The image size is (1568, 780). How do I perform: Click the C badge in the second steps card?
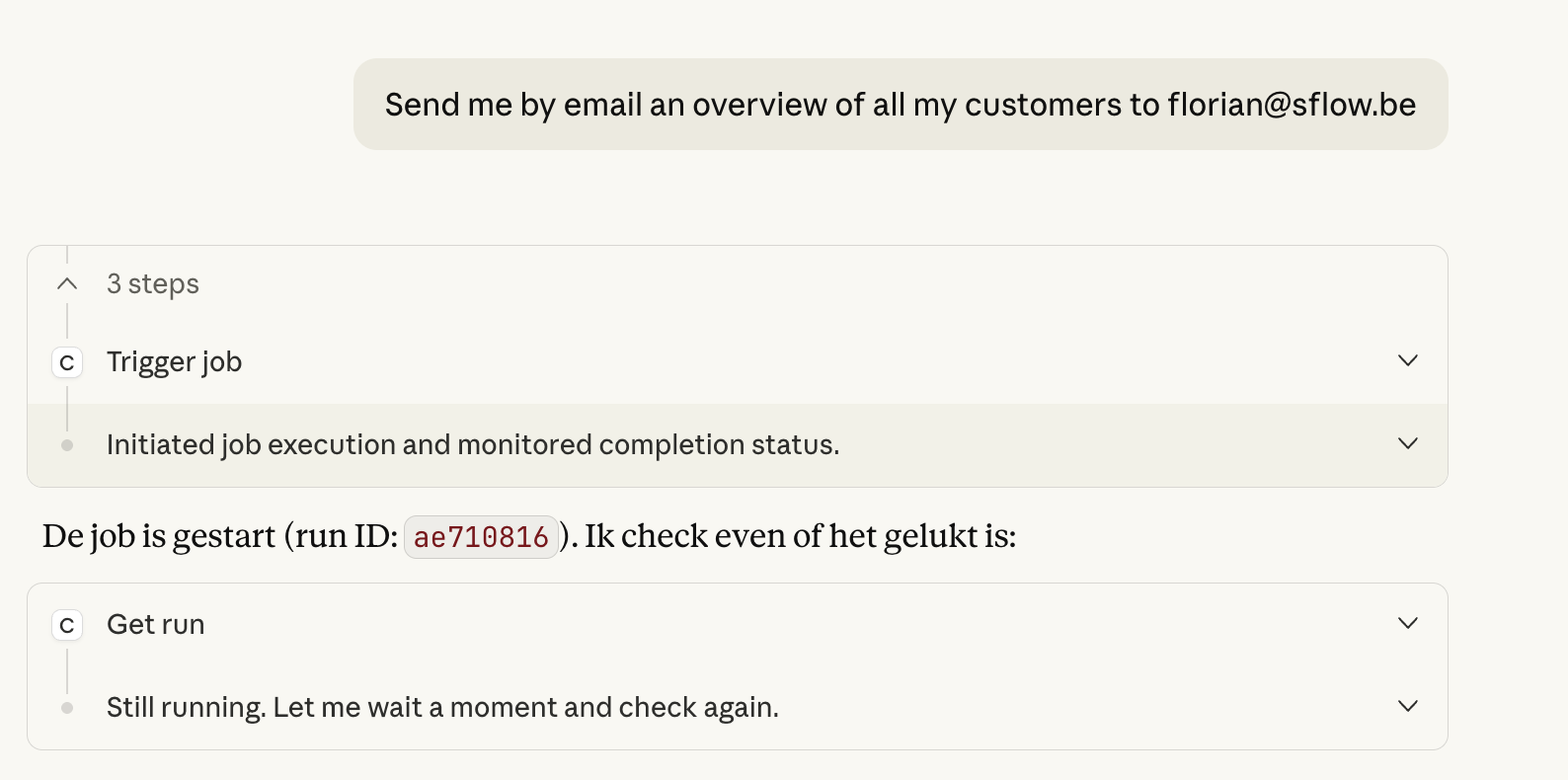[66, 624]
